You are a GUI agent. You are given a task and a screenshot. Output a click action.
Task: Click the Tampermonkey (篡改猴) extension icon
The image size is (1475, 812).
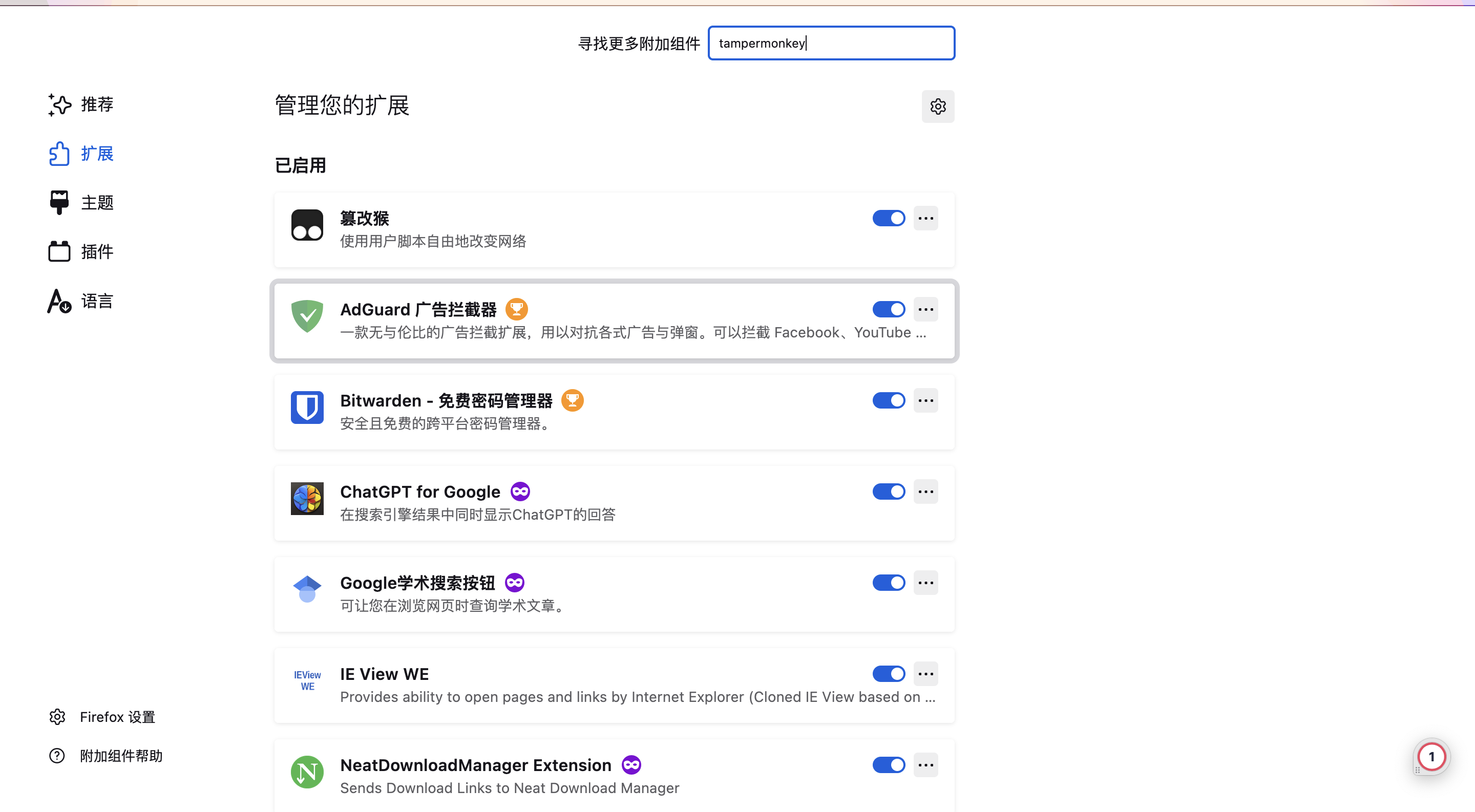(307, 225)
